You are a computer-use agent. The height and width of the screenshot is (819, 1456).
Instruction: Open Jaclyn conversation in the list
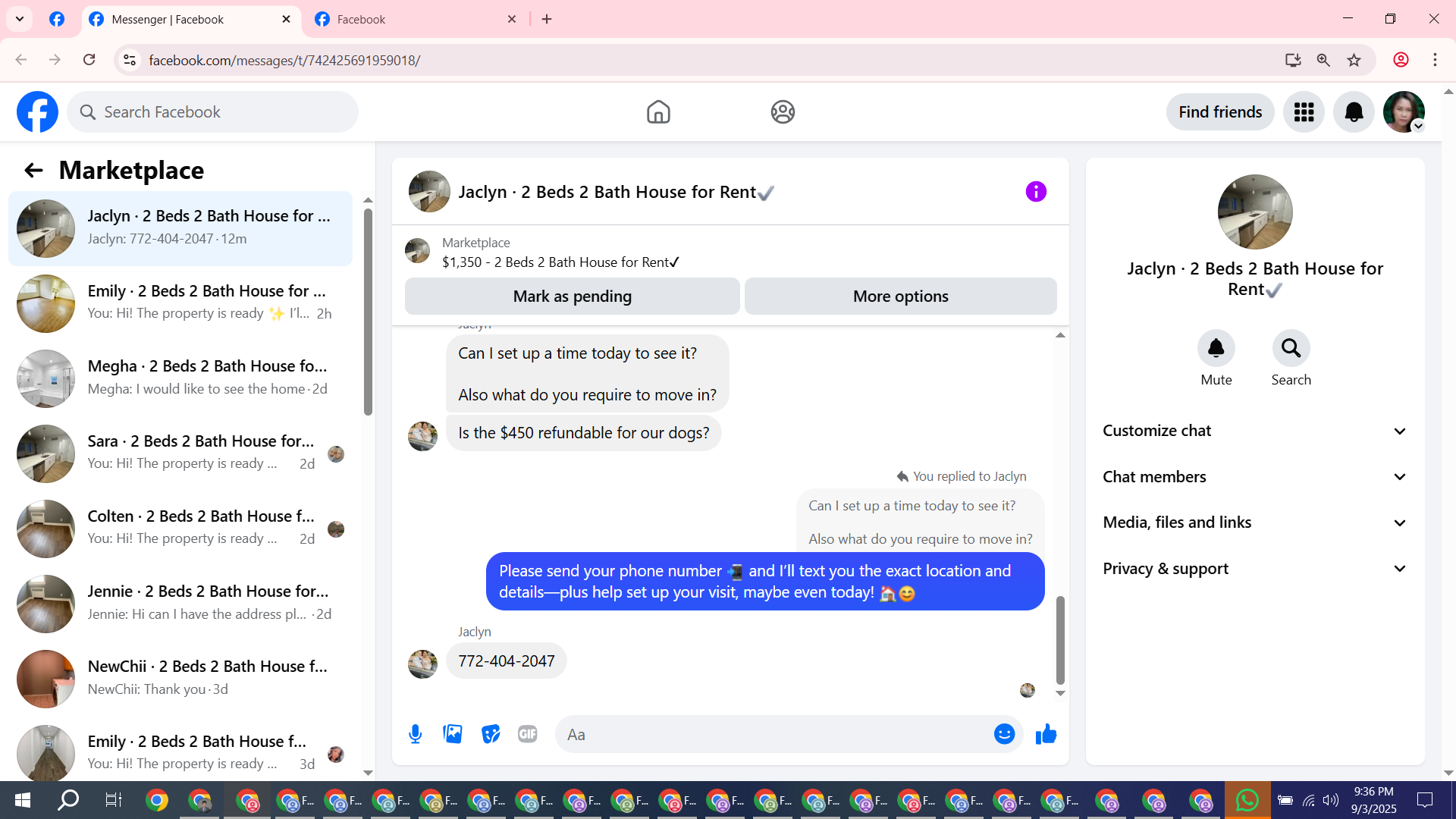[x=180, y=227]
